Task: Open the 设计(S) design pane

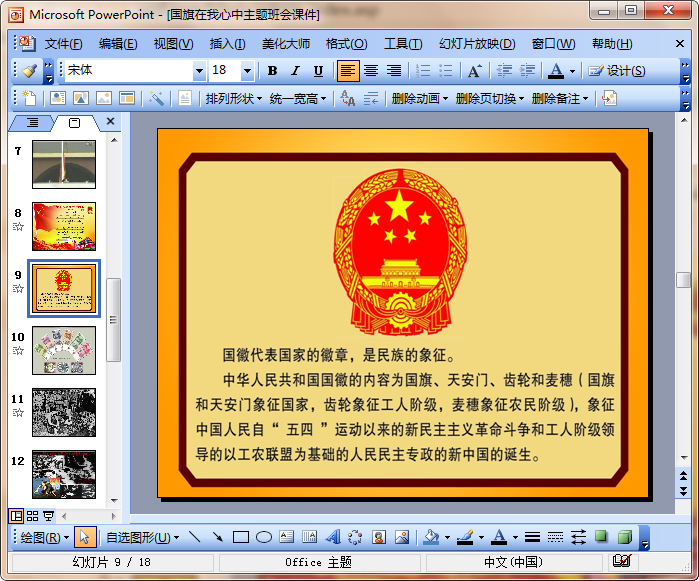Action: coord(617,70)
